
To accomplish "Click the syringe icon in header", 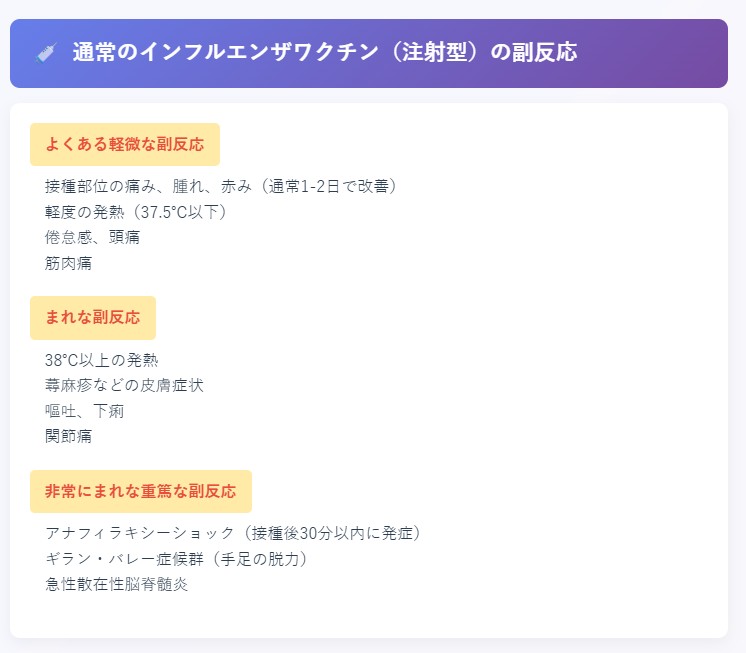I will click(x=46, y=52).
